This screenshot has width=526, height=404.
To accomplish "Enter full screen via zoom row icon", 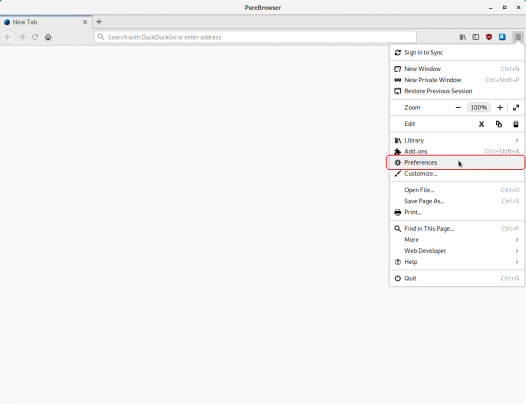I will point(516,107).
